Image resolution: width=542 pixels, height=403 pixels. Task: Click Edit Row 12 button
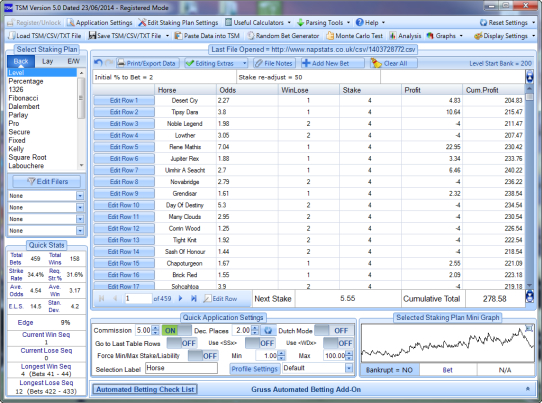pyautogui.click(x=124, y=228)
